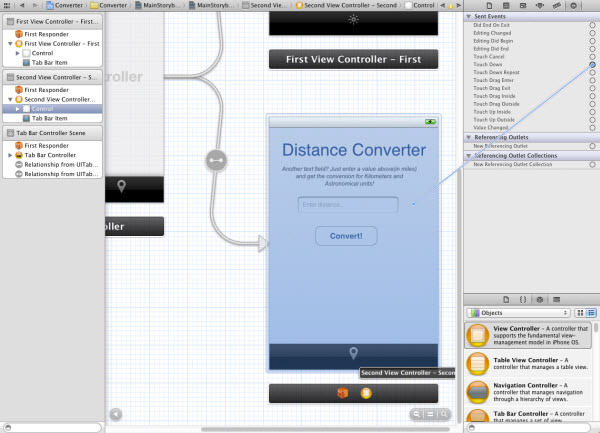Click the outline filter search field at bottom left
The width and height of the screenshot is (600, 433).
(52, 427)
